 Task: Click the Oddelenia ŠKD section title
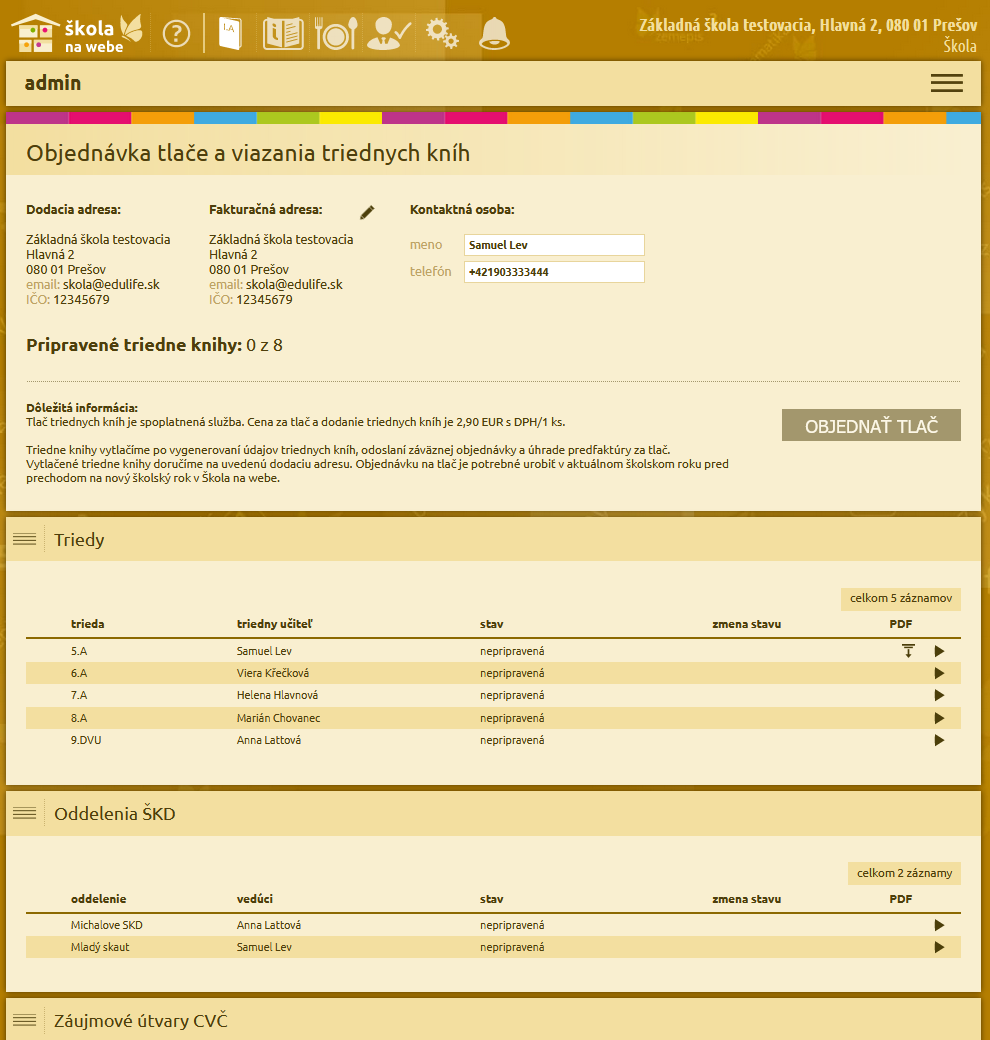[115, 814]
